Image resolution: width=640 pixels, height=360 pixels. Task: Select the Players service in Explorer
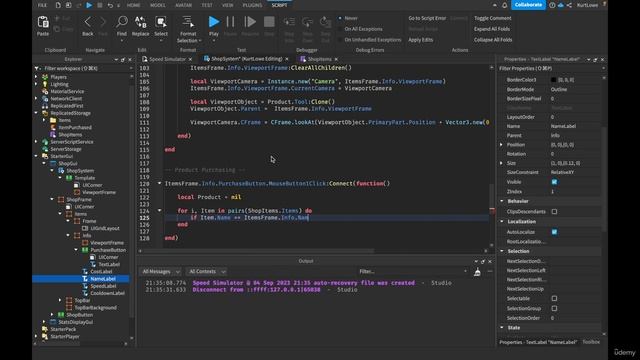click(x=58, y=77)
